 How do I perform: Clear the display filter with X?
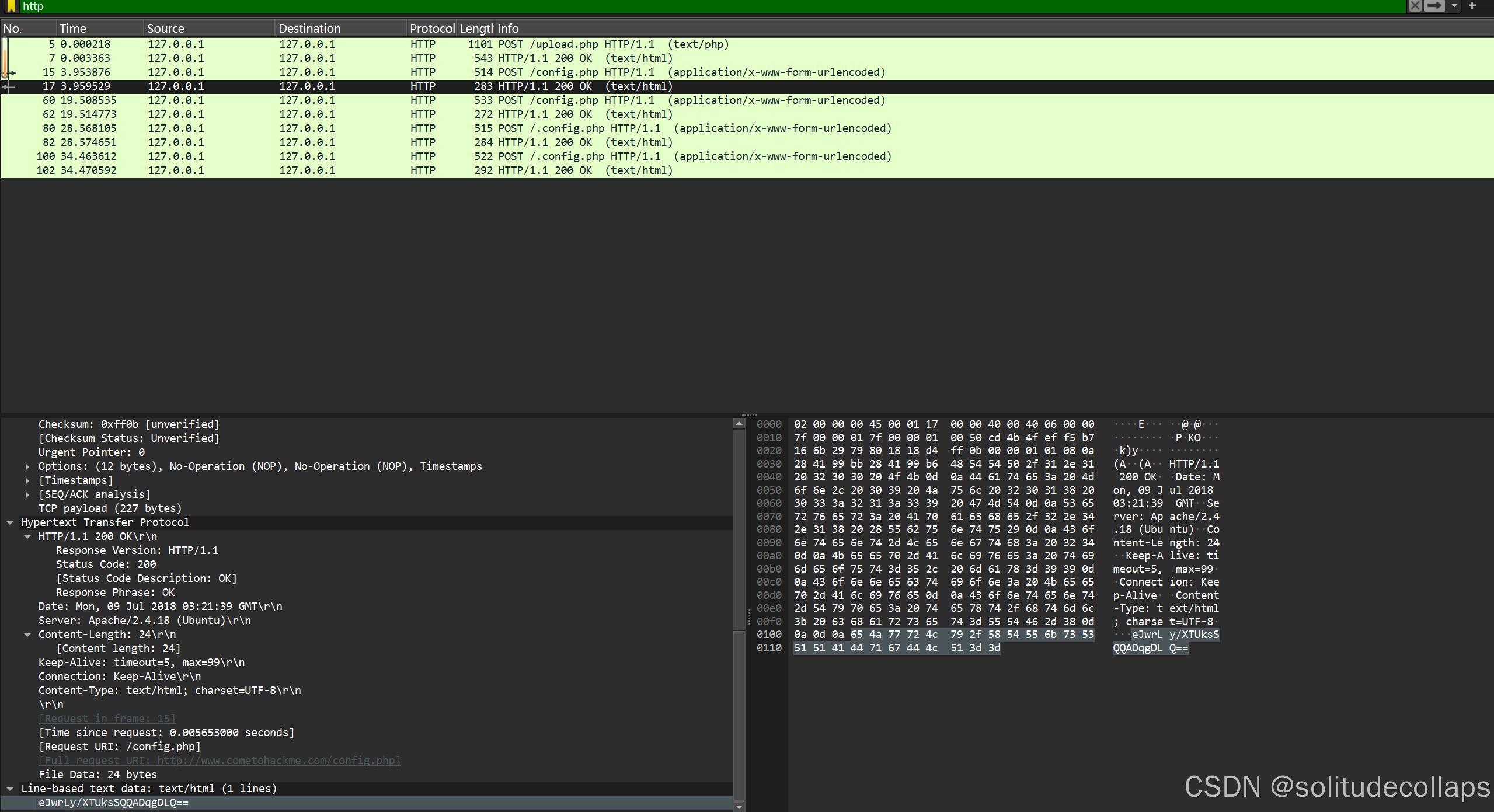click(1415, 6)
